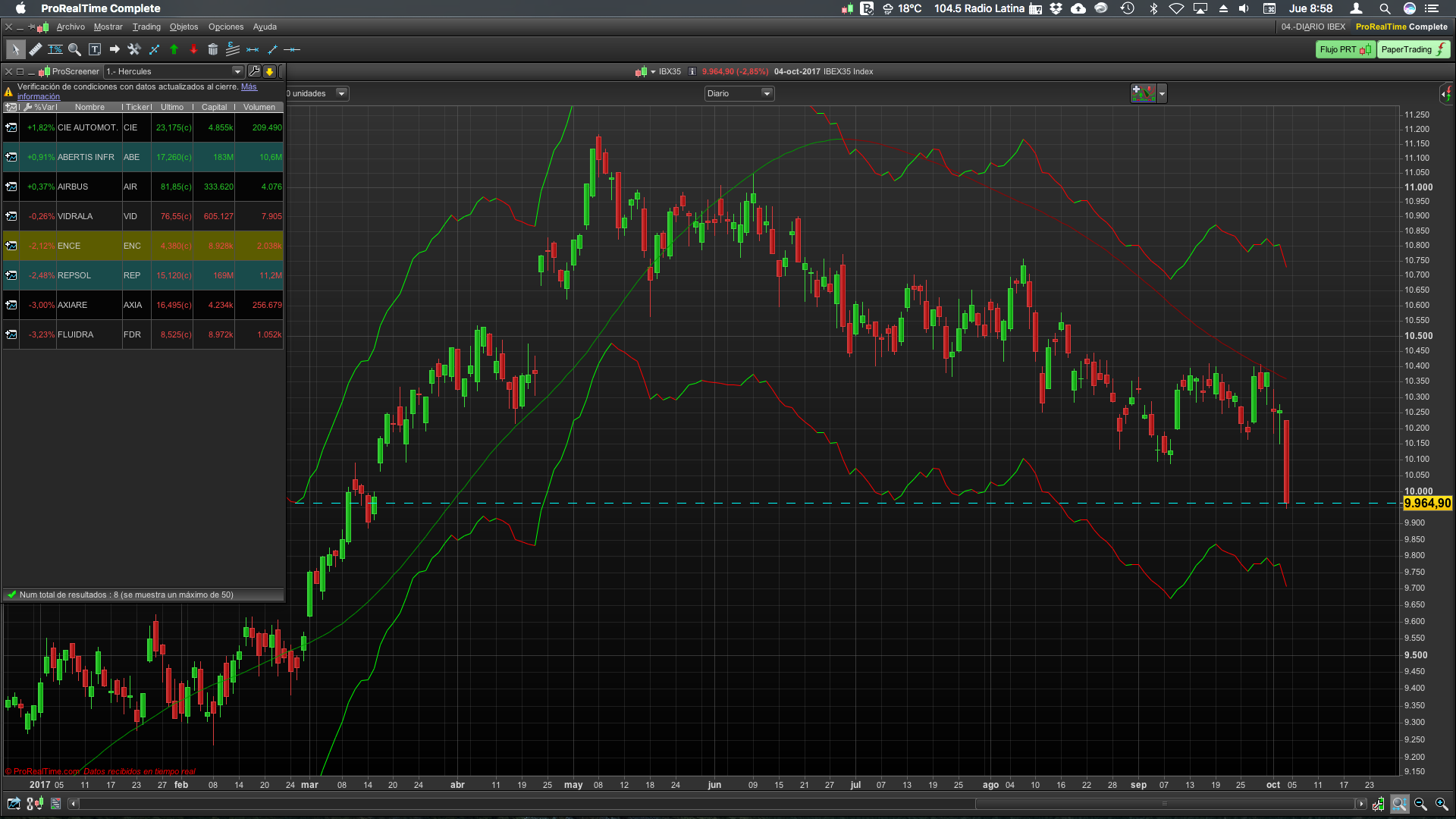Select the magnifying glass zoom tool
Image resolution: width=1456 pixels, height=819 pixels.
[74, 49]
